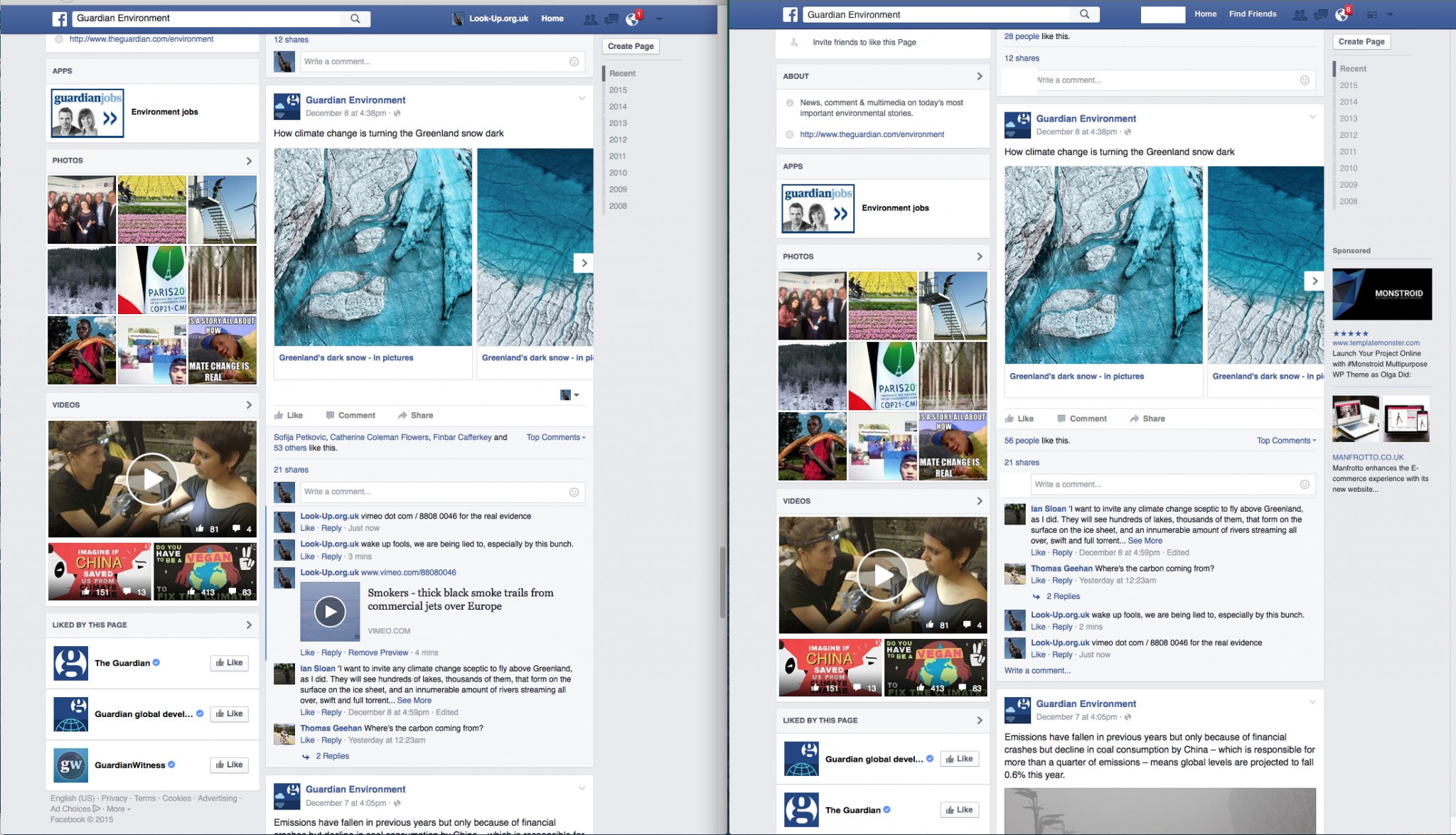The width and height of the screenshot is (1456, 835).
Task: Expand 2 Replies in left window
Action: pos(332,757)
